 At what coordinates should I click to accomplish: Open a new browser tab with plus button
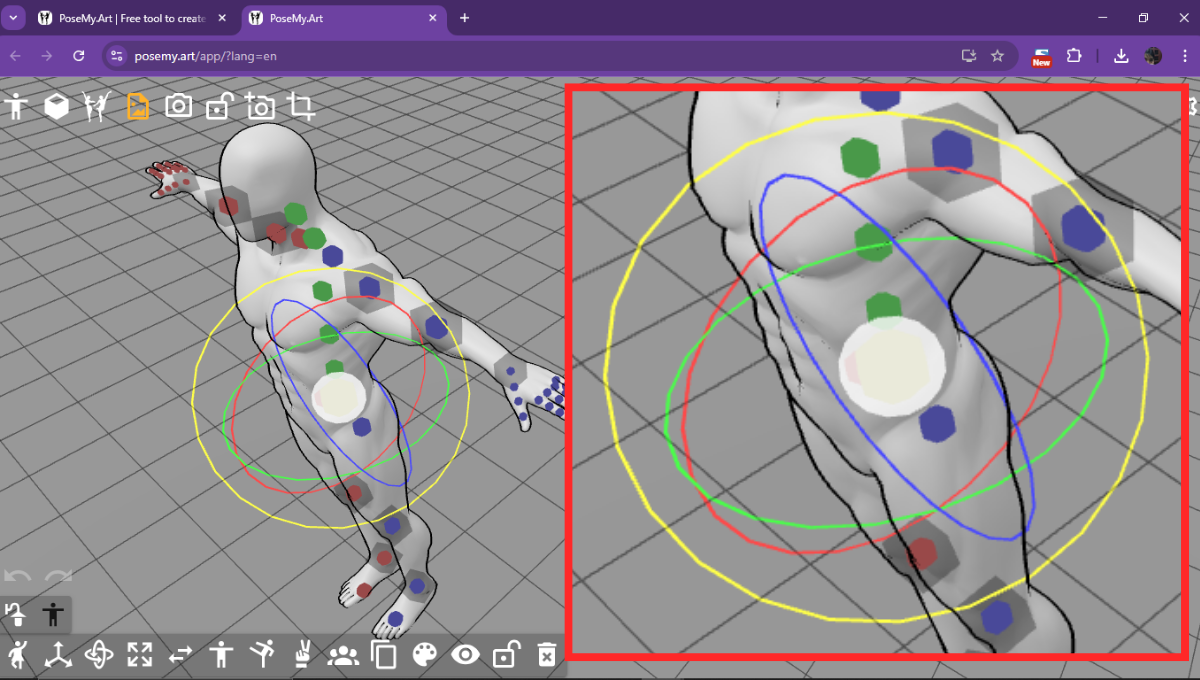[x=464, y=18]
